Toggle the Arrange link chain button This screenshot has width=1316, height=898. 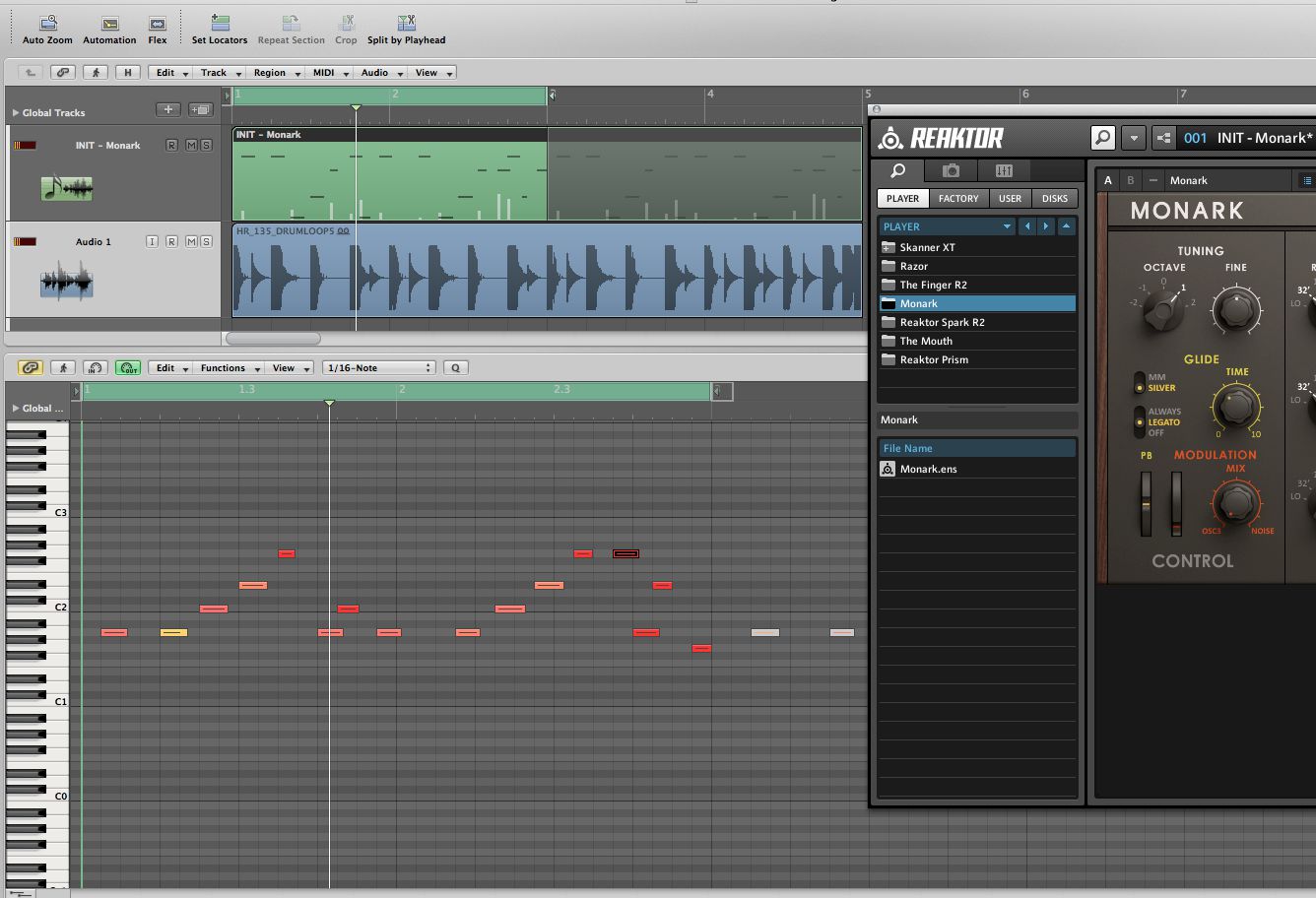point(63,72)
